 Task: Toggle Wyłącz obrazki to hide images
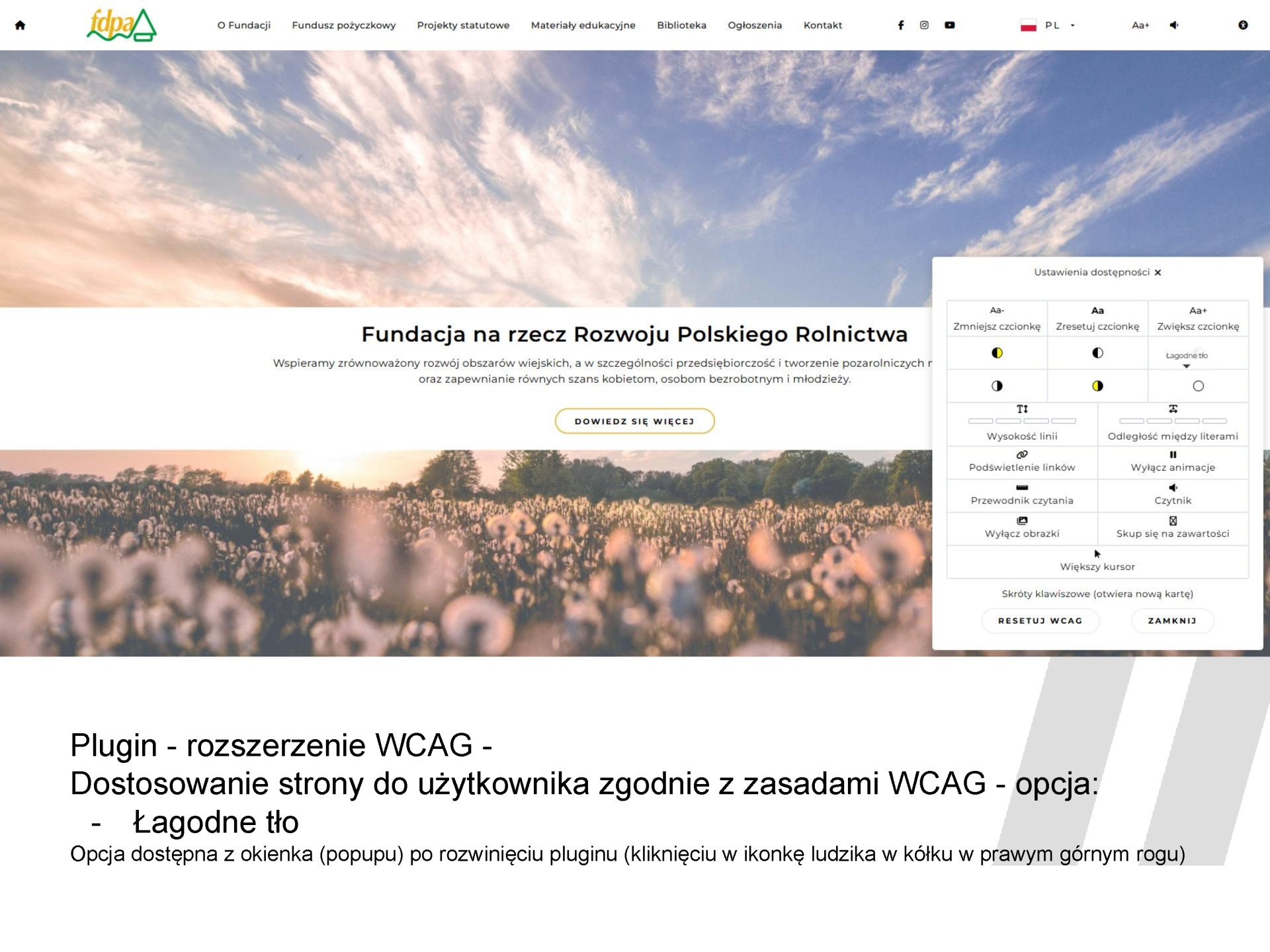click(x=1022, y=528)
